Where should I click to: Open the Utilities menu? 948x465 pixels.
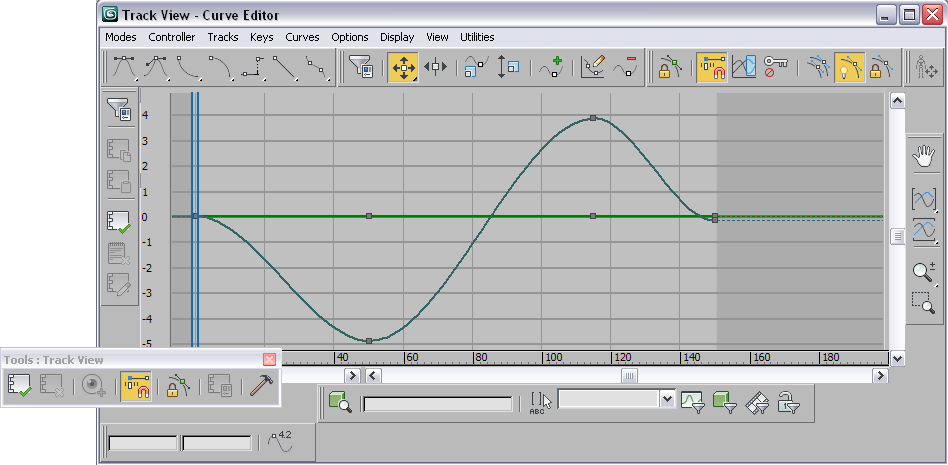coord(477,37)
